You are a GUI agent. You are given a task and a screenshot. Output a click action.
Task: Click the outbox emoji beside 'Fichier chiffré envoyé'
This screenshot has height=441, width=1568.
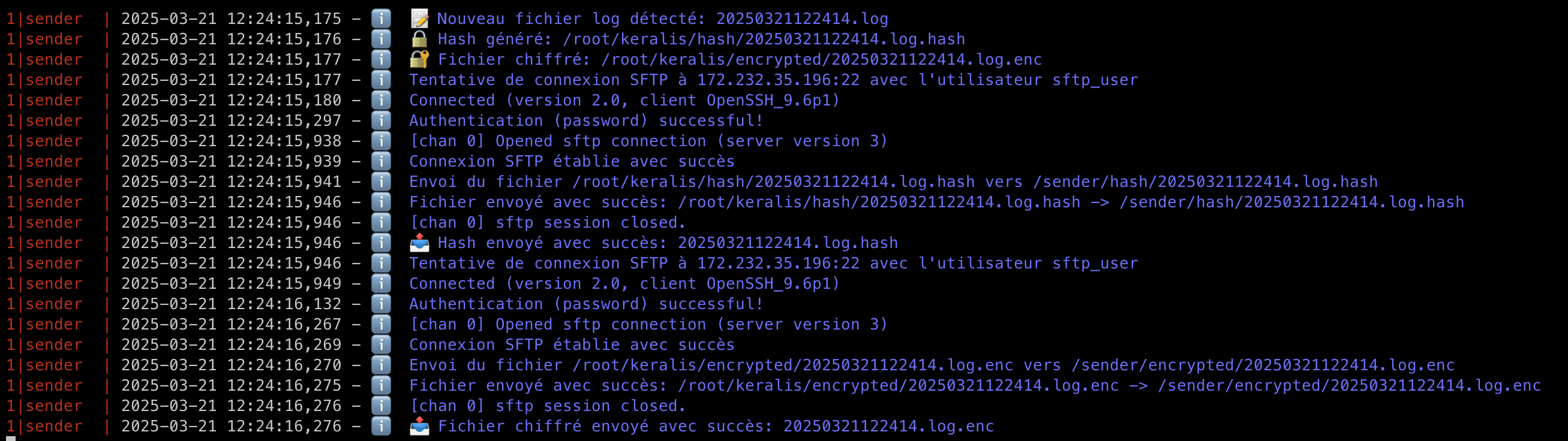(x=419, y=427)
